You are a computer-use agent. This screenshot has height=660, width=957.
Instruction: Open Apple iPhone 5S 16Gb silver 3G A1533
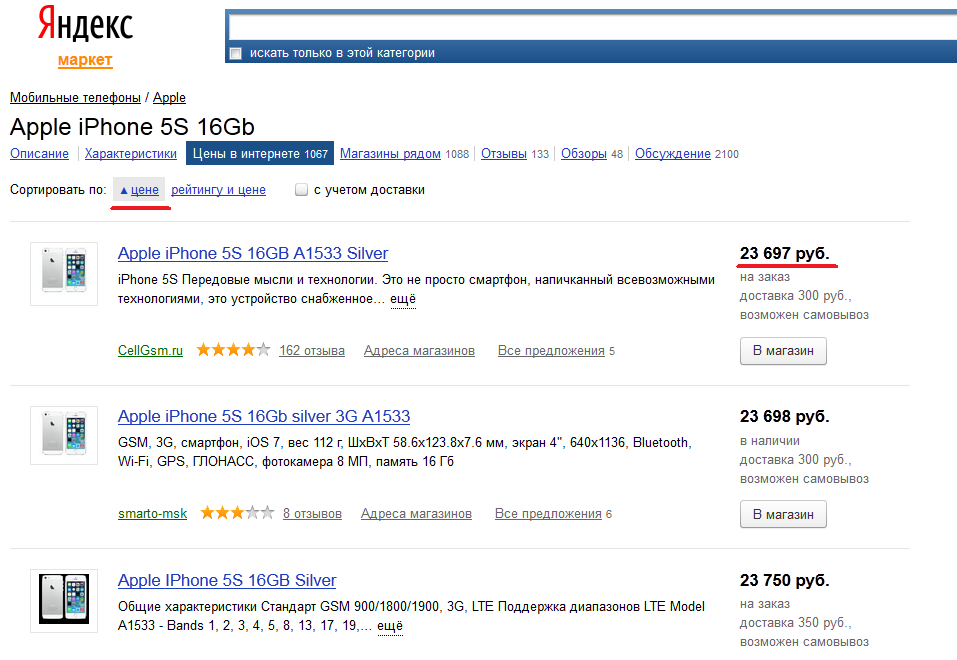[x=264, y=416]
